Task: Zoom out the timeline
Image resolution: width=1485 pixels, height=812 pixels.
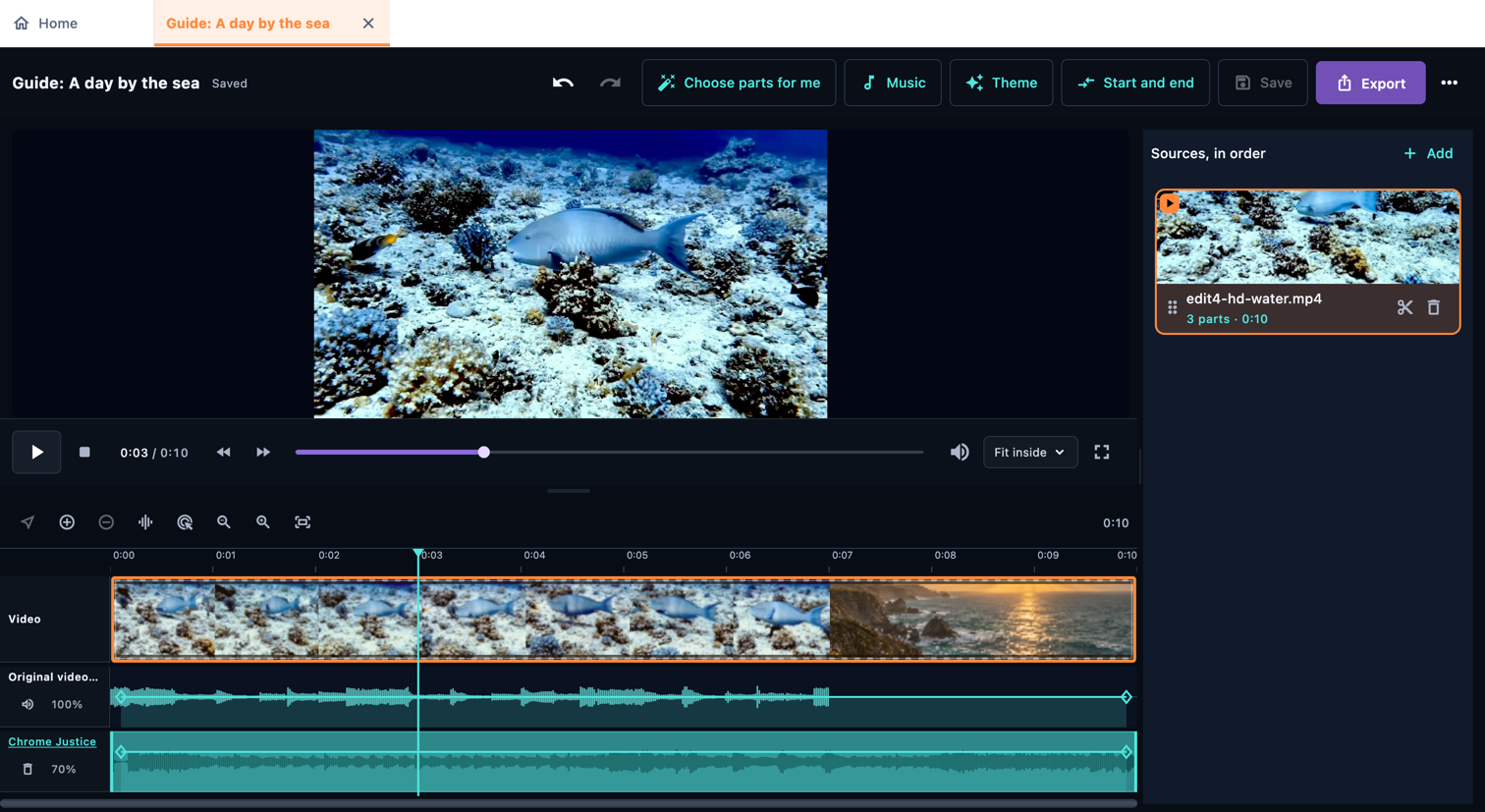Action: (x=224, y=522)
